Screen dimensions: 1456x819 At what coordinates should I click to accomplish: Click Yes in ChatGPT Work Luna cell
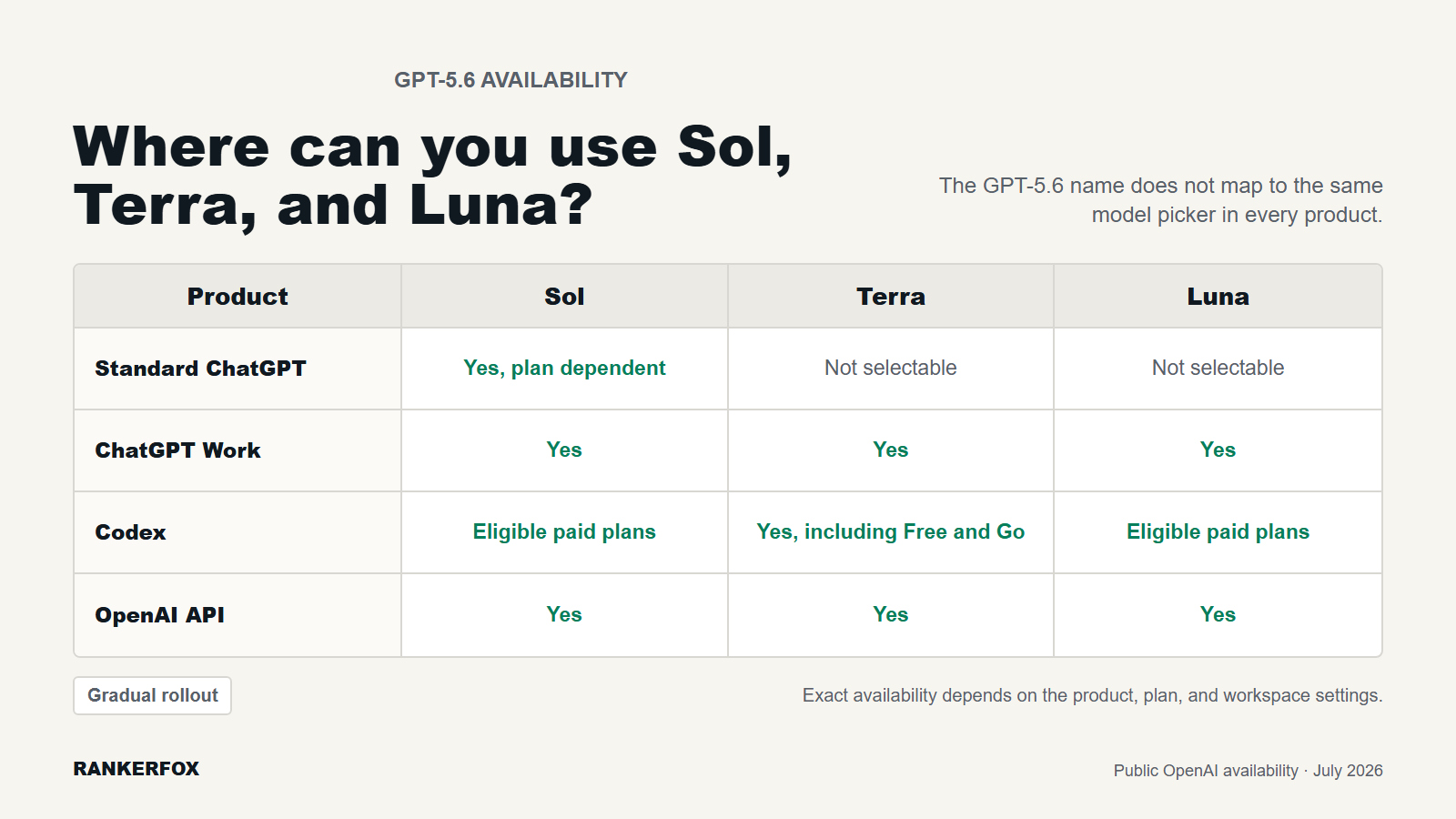[x=1218, y=450]
